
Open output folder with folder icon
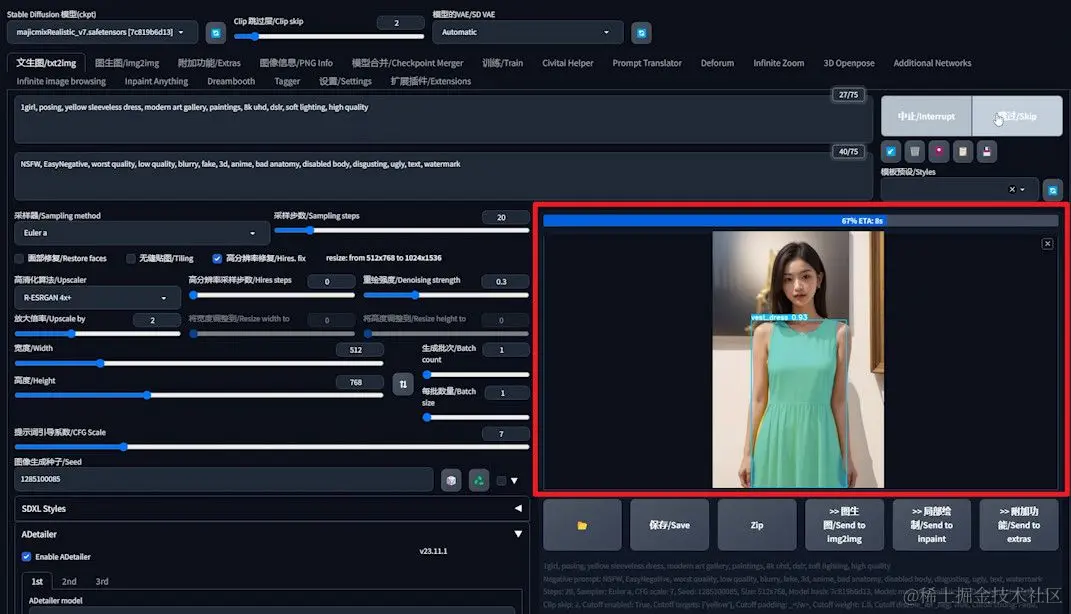[582, 525]
